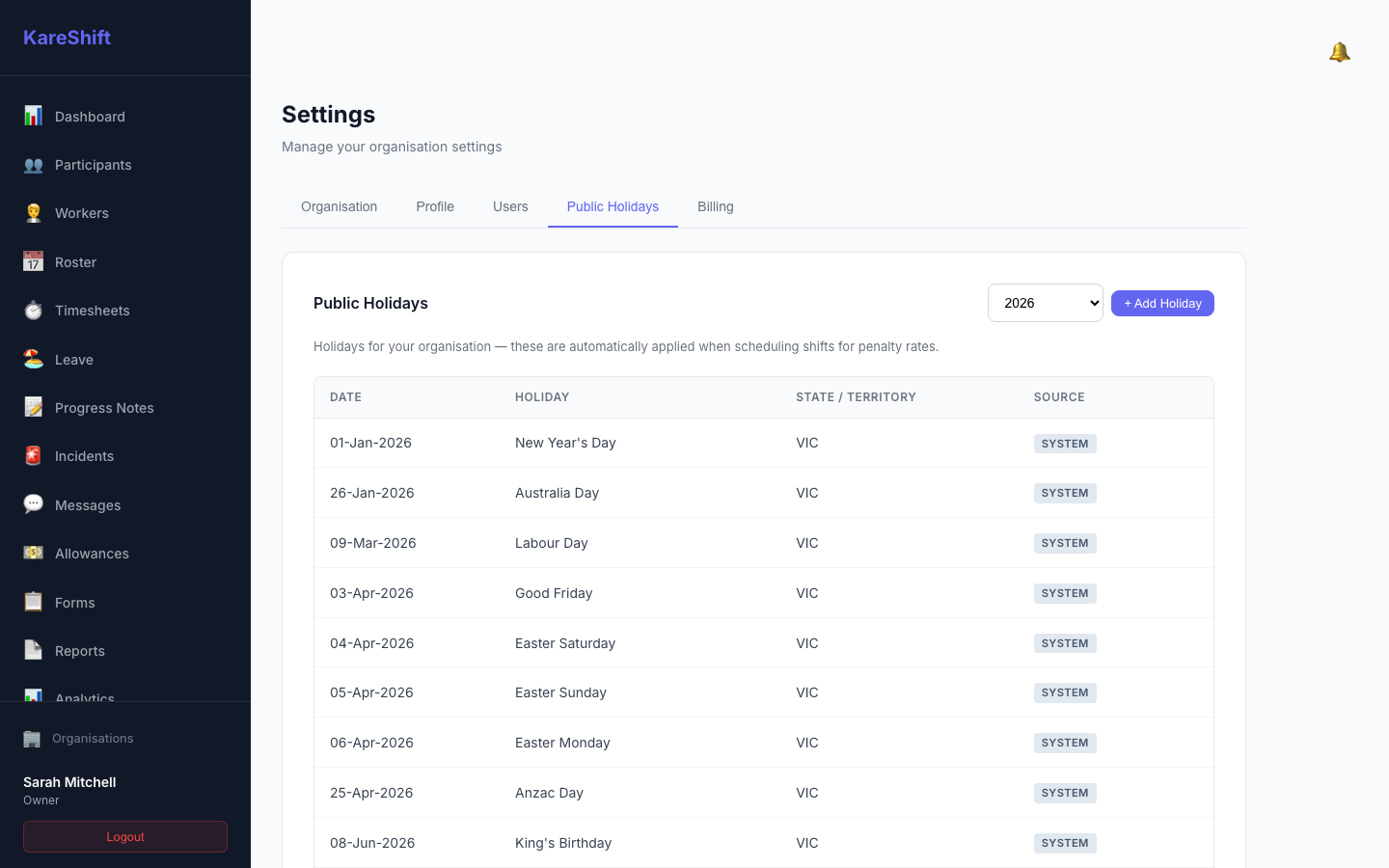This screenshot has width=1389, height=868.
Task: Click the date 08-Jun-2026
Action: click(x=372, y=843)
